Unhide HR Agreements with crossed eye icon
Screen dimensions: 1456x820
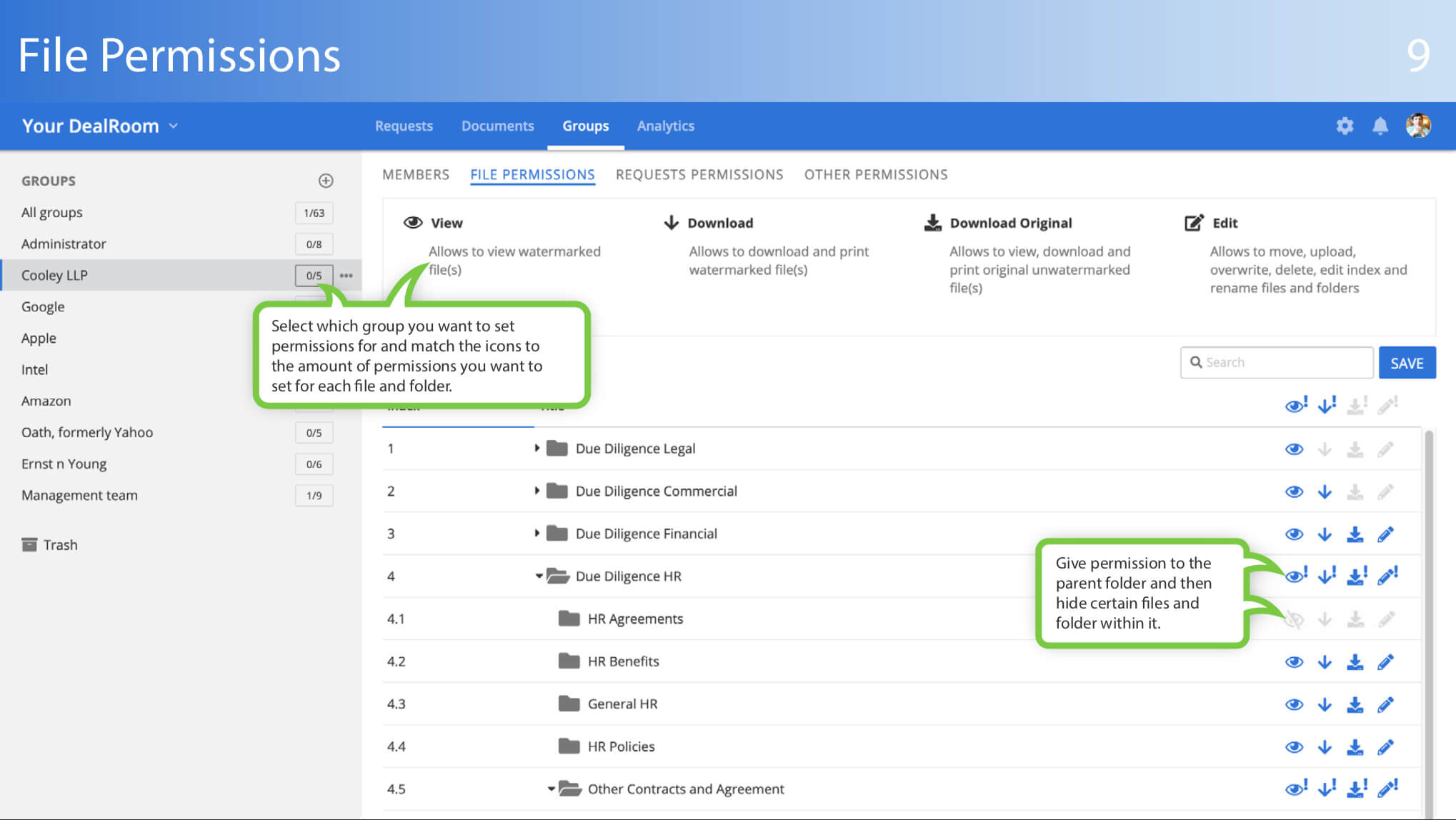(1294, 619)
